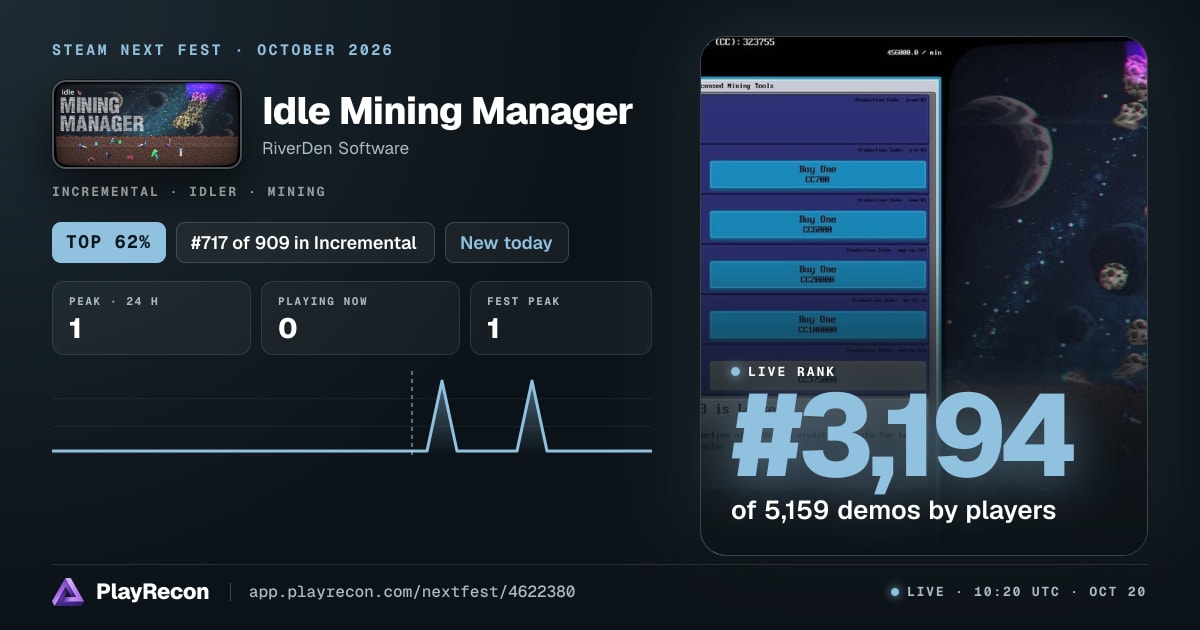Click the #3,194 live rank number

pyautogui.click(x=902, y=439)
